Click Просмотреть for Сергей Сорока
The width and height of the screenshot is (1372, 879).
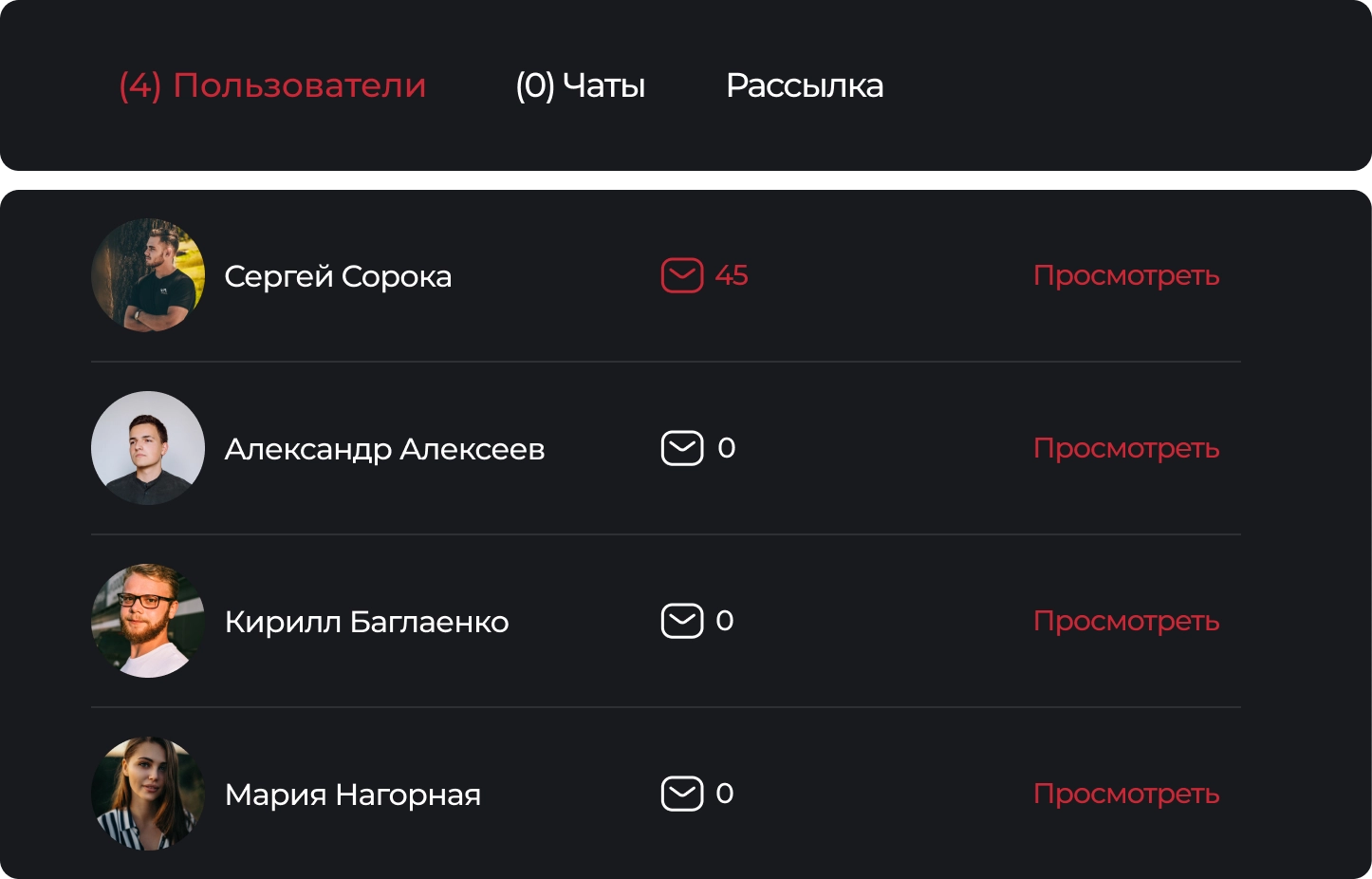pos(1126,275)
